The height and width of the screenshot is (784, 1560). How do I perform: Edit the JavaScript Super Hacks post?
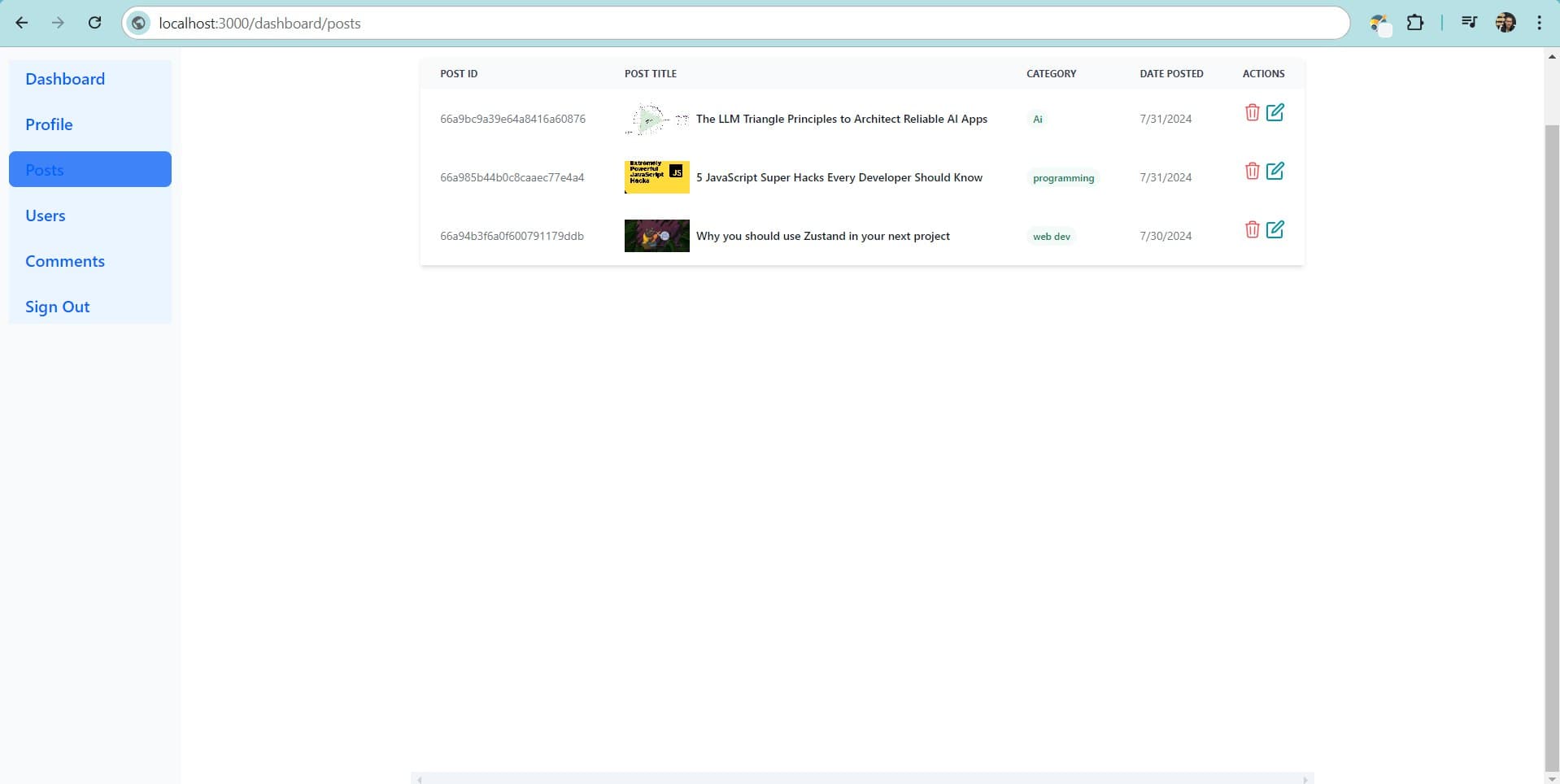(x=1275, y=171)
